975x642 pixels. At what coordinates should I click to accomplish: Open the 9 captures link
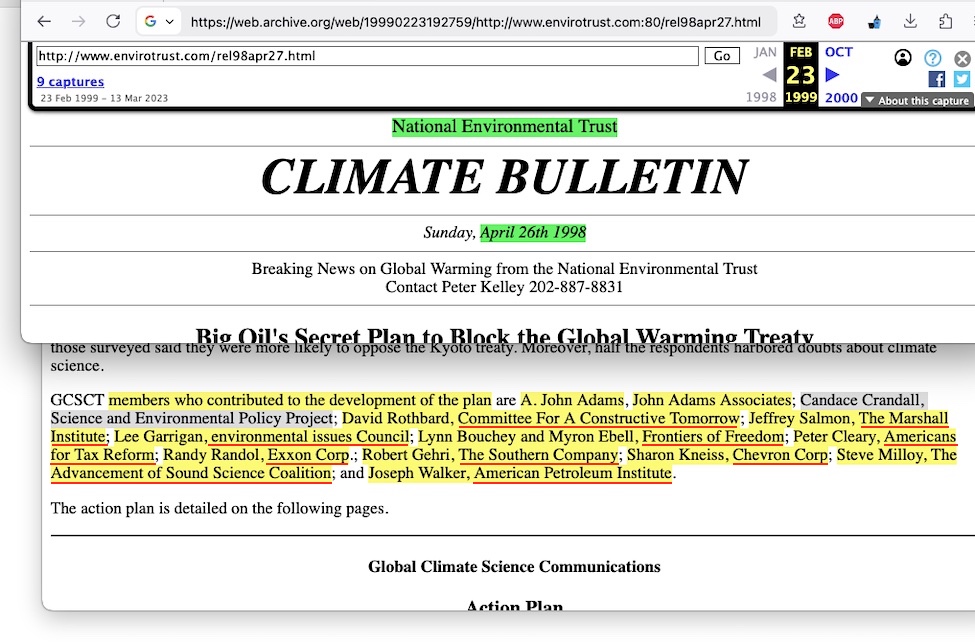[70, 82]
